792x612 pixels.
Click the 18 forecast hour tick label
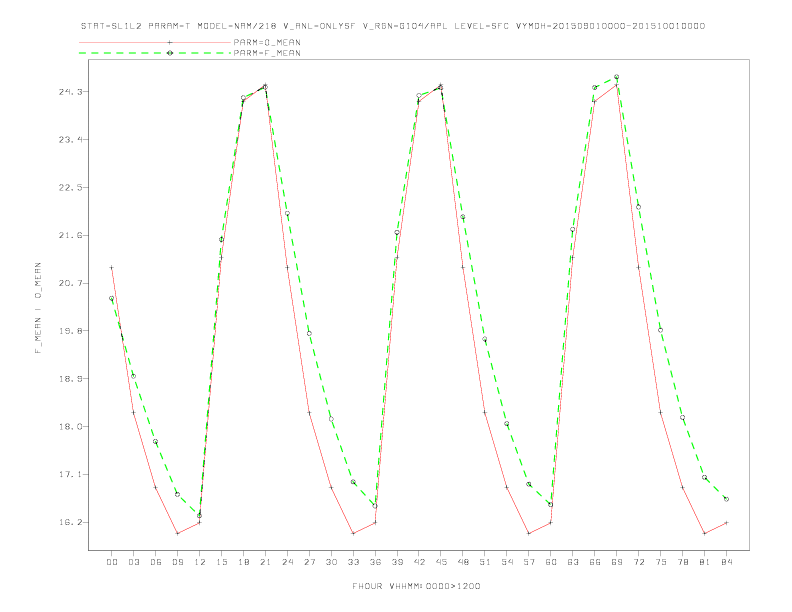click(x=243, y=562)
